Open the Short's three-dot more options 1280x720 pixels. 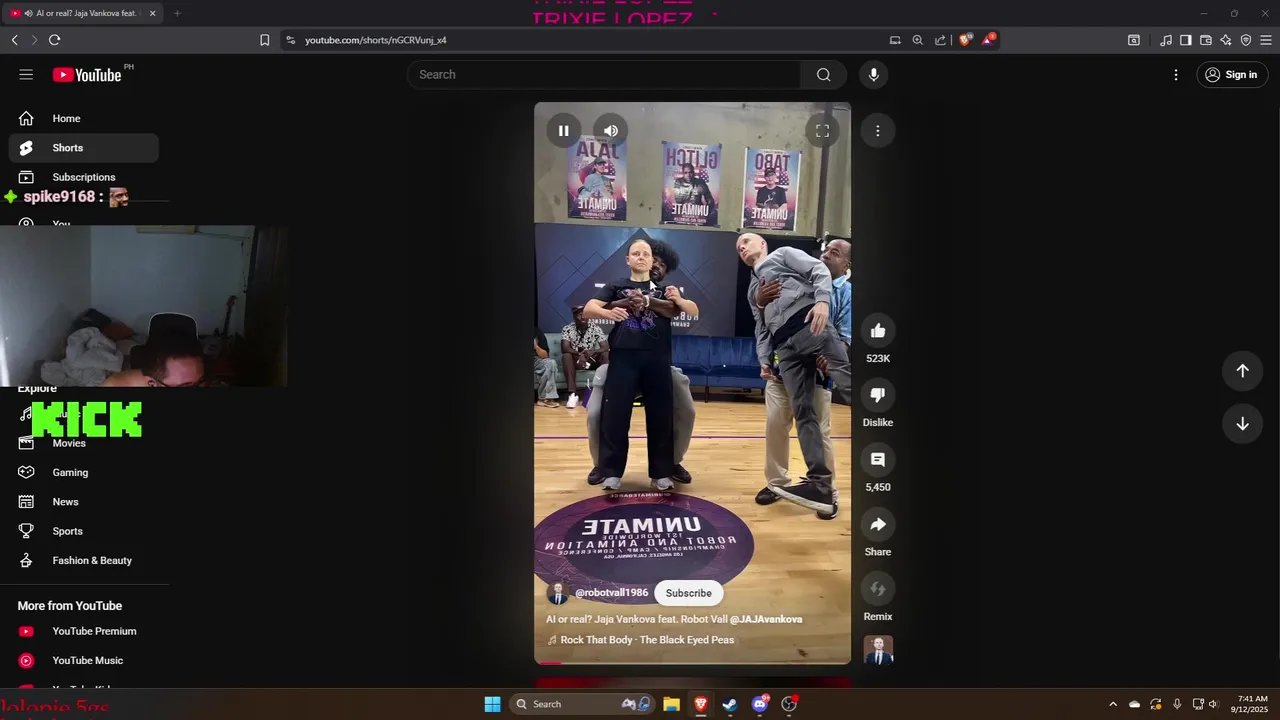click(877, 131)
